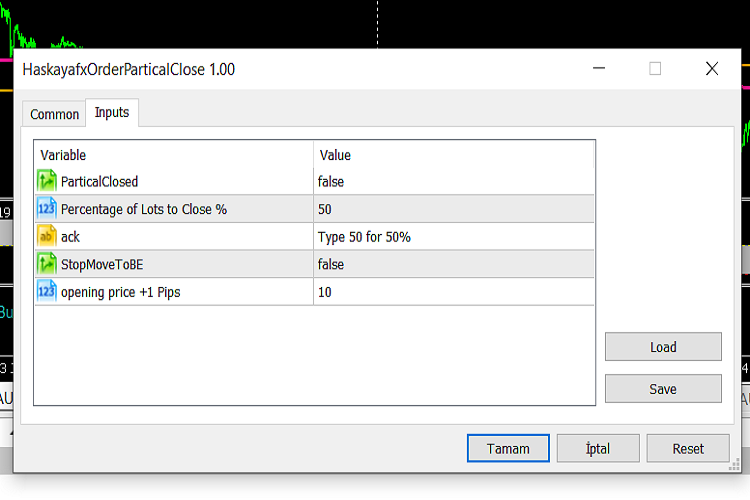The image size is (750, 500).
Task: Select the StopMoveToBE false value cell
Action: 453,264
